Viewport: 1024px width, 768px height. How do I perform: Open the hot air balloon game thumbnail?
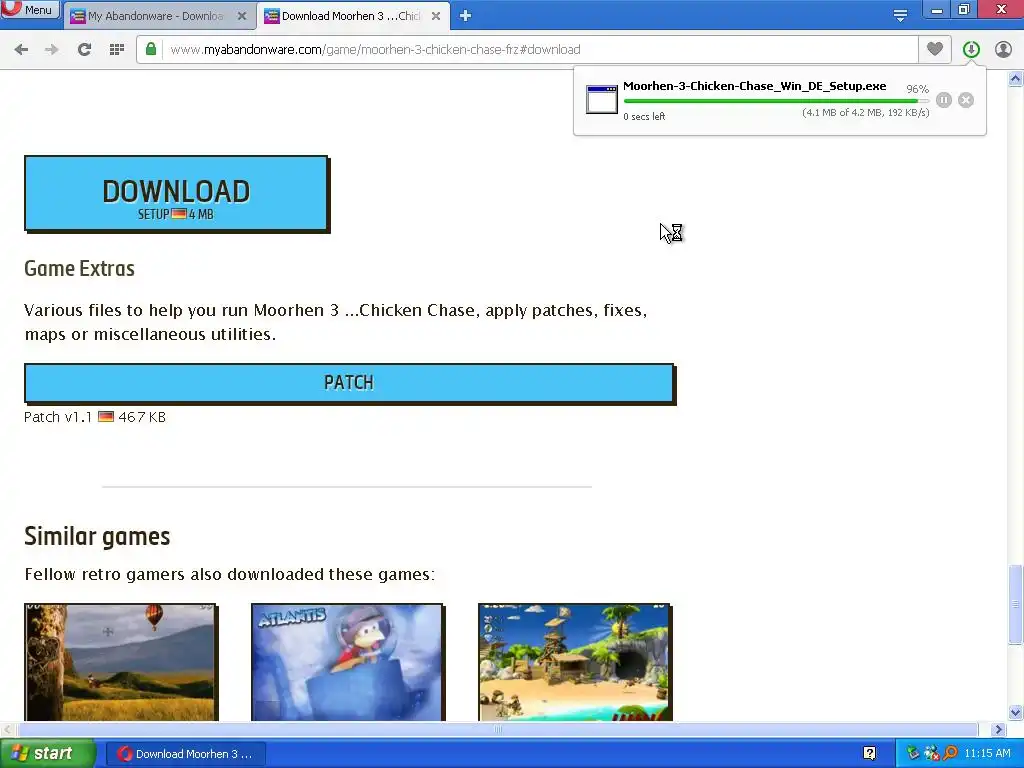pyautogui.click(x=121, y=662)
